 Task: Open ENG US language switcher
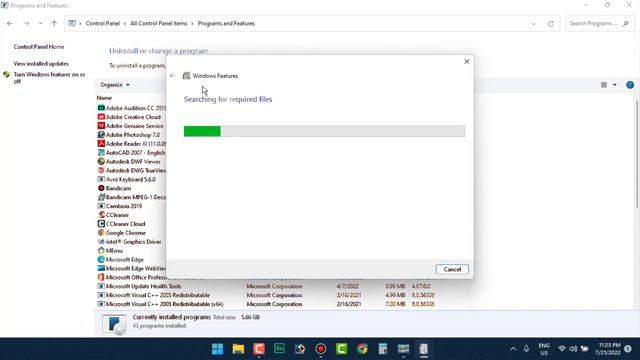click(544, 349)
